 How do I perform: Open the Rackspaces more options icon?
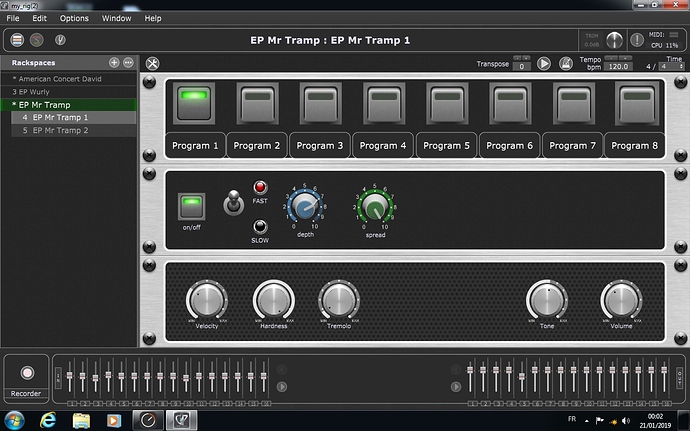point(128,63)
